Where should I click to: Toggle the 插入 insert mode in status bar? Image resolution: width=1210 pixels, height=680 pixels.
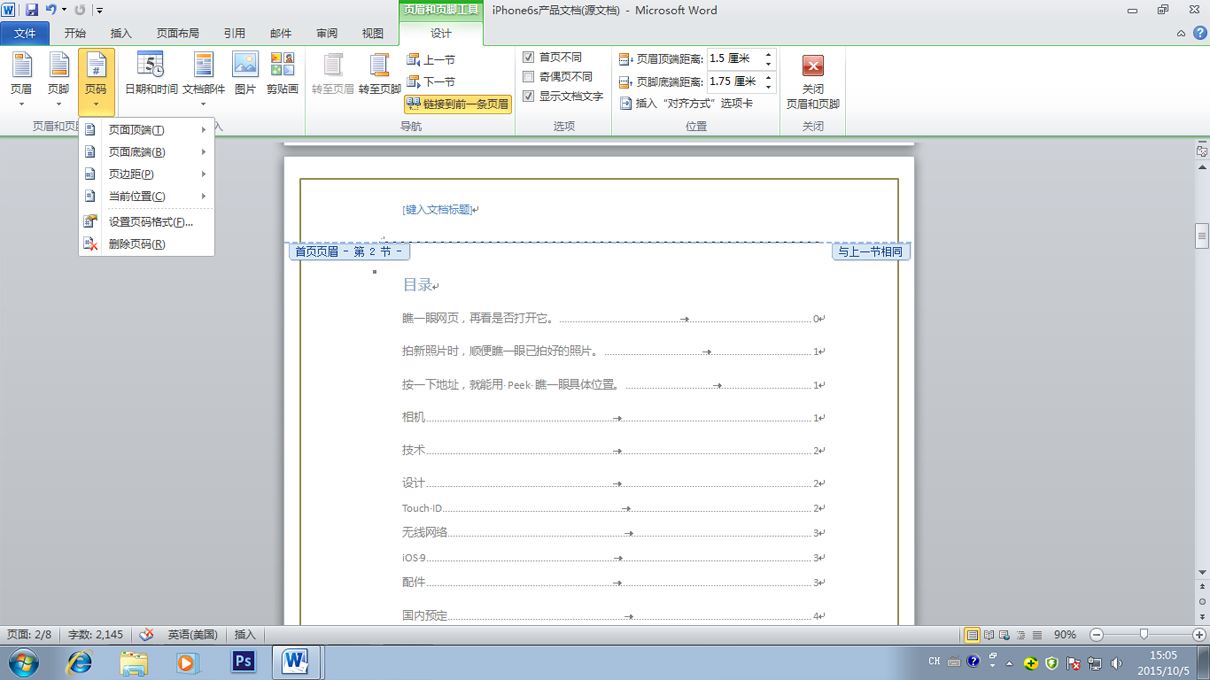245,635
